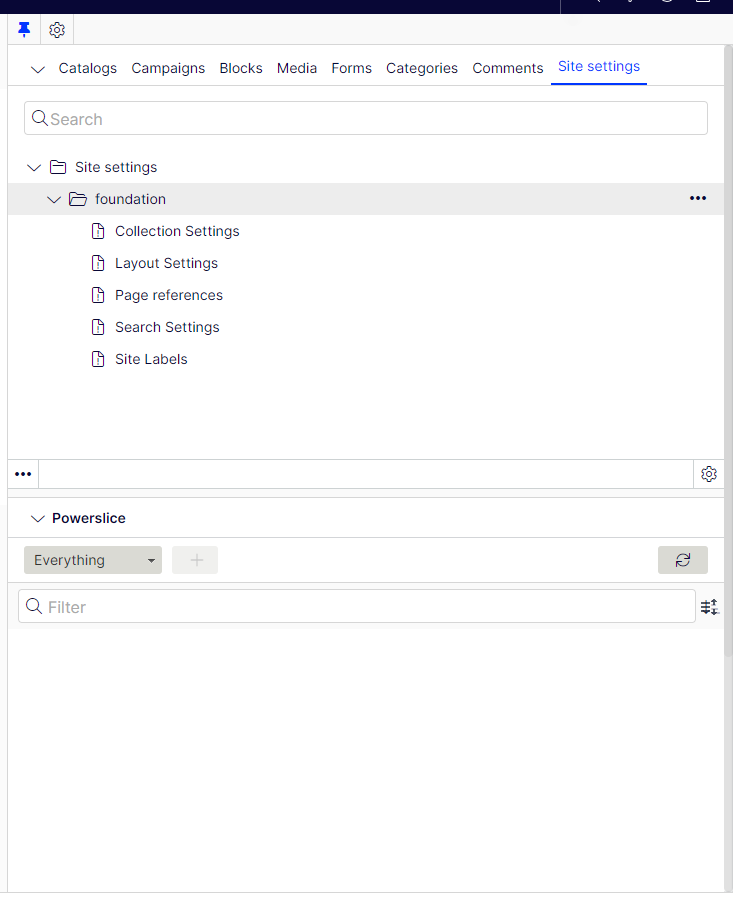Click the blue pin icon
733x921 pixels.
[25, 30]
